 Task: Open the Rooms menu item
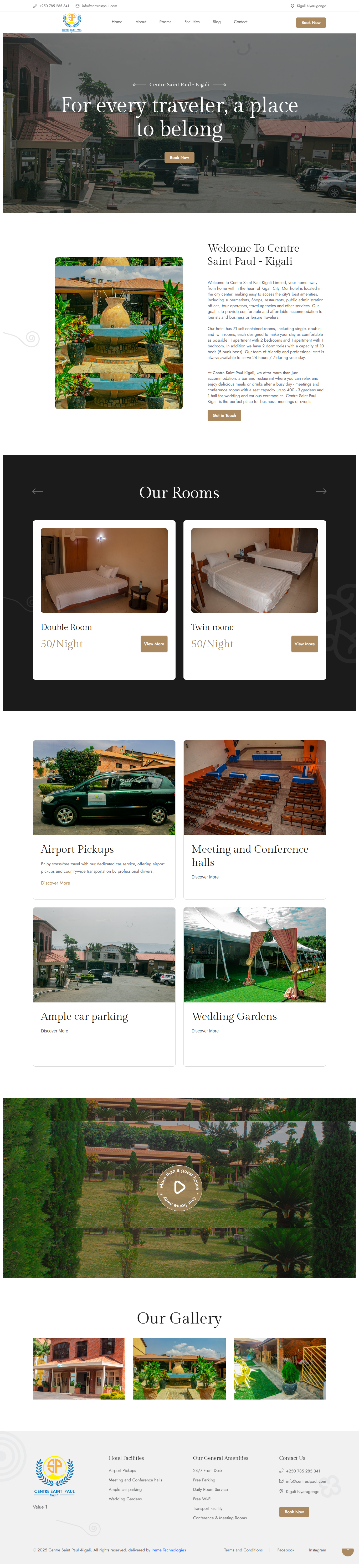tap(165, 22)
